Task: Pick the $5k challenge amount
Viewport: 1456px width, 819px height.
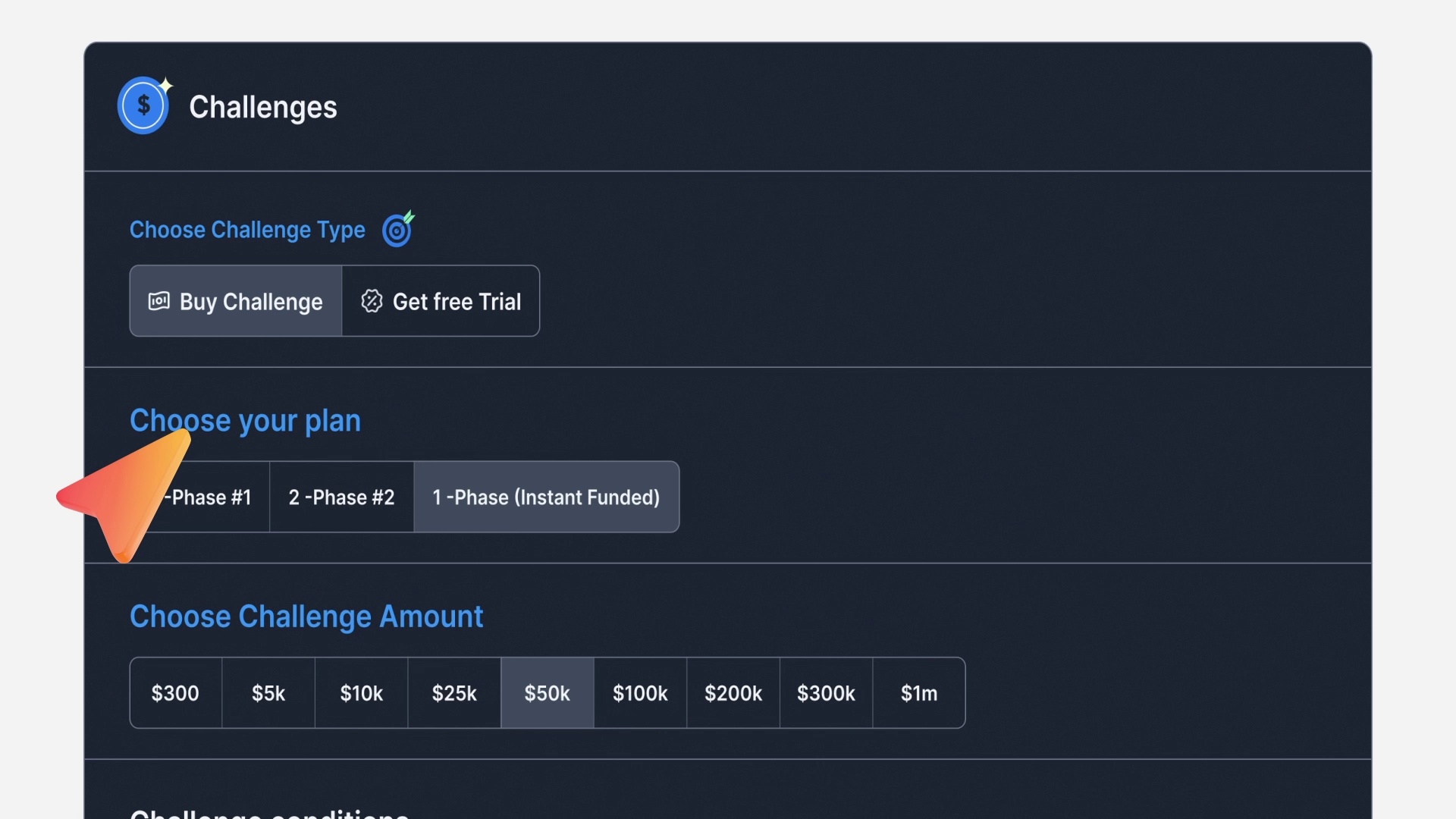Action: point(268,693)
